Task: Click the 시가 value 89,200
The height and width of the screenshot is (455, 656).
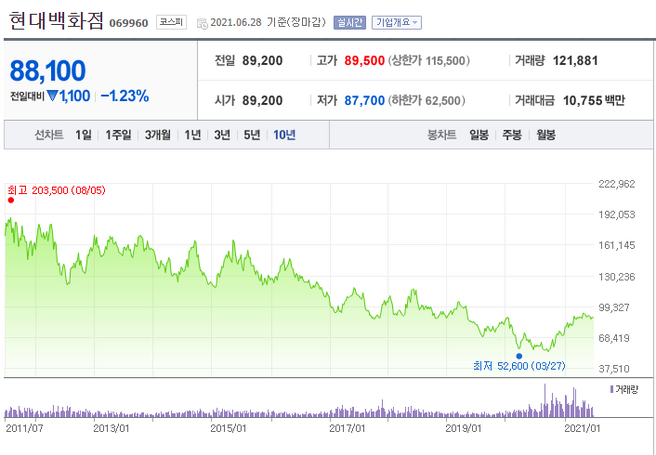Action: click(x=262, y=100)
